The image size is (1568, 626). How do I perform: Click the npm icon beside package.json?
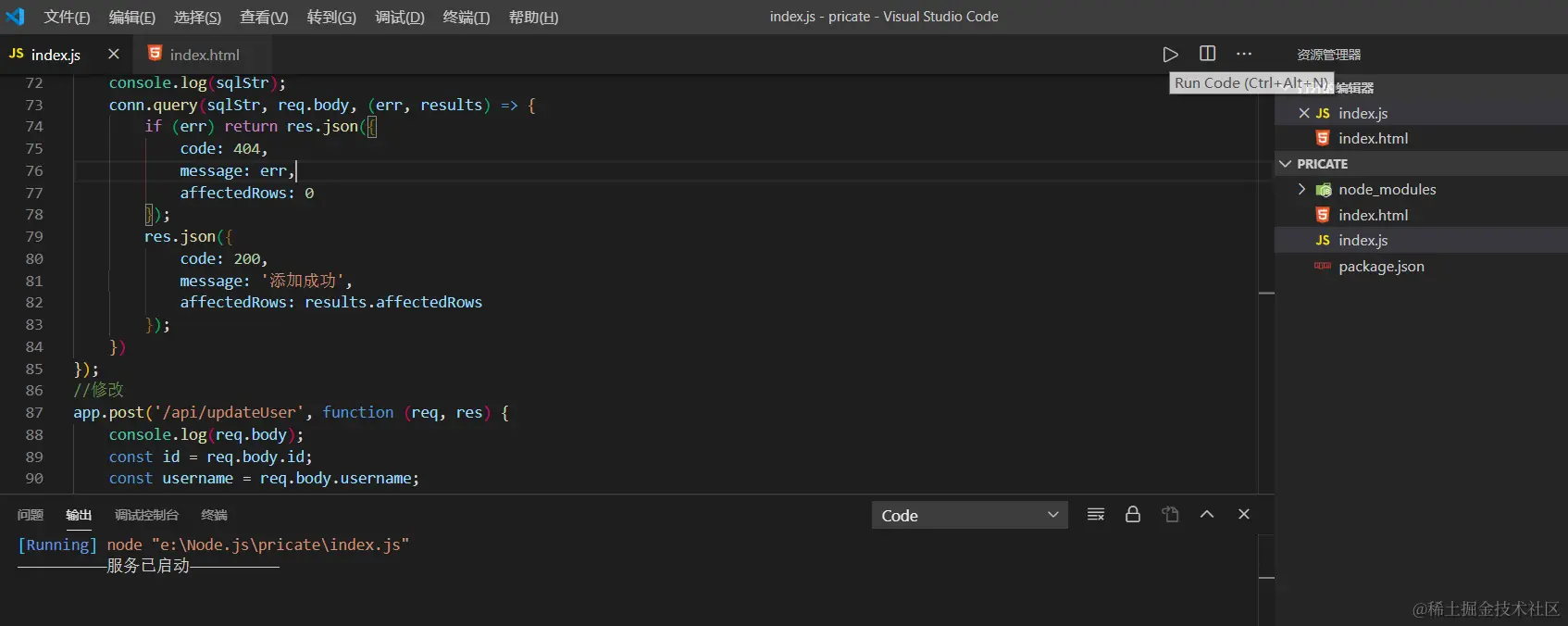point(1323,266)
